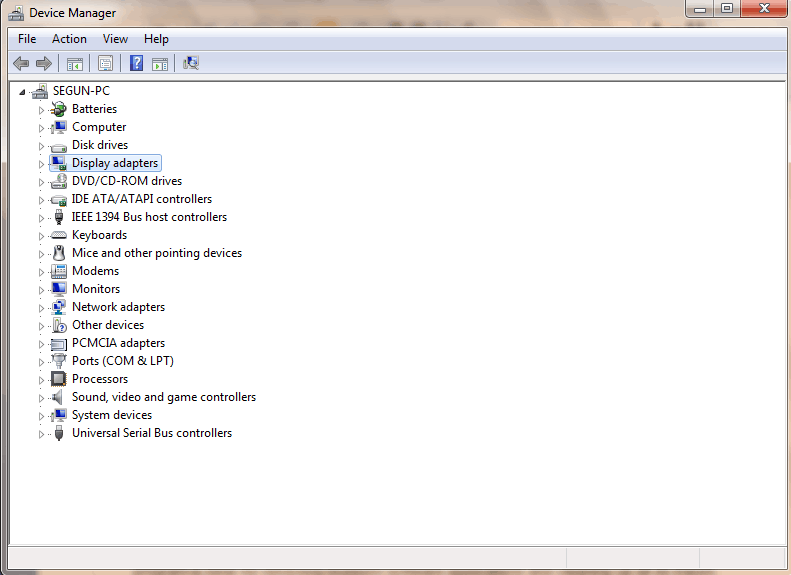Click the Display adapters icon

click(59, 163)
